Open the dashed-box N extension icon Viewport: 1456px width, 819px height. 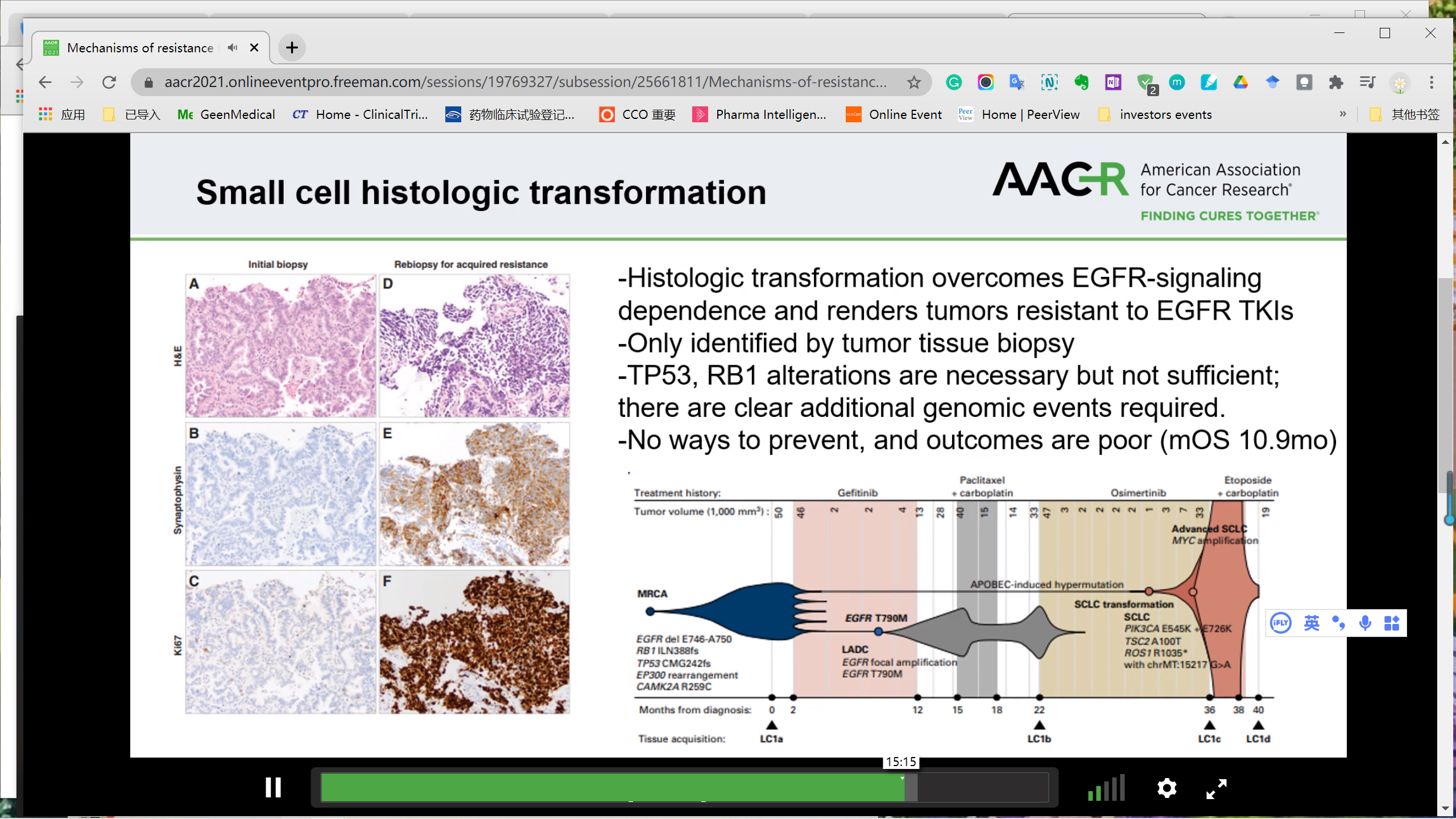tap(1049, 82)
